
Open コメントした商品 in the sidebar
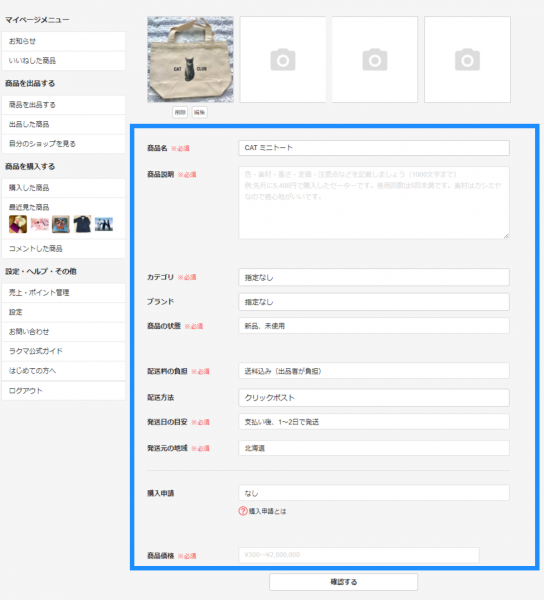click(64, 249)
